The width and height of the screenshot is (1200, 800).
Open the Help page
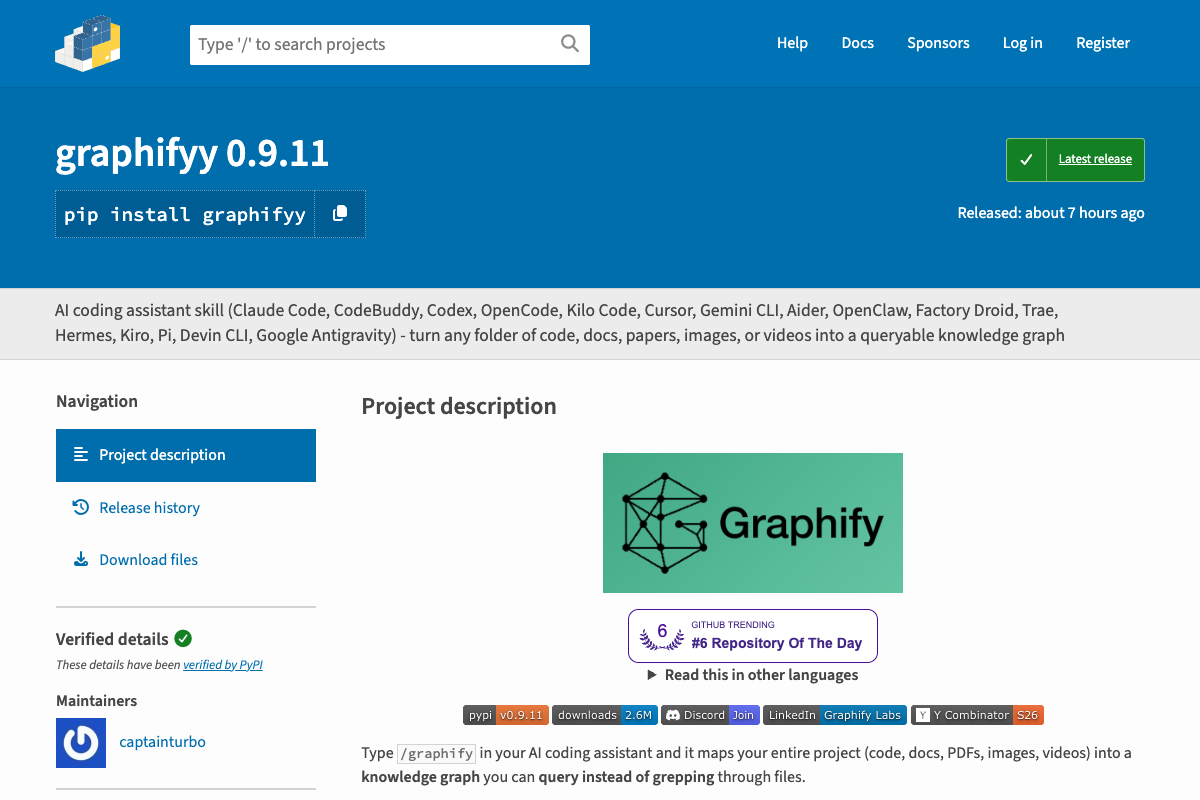[x=792, y=43]
